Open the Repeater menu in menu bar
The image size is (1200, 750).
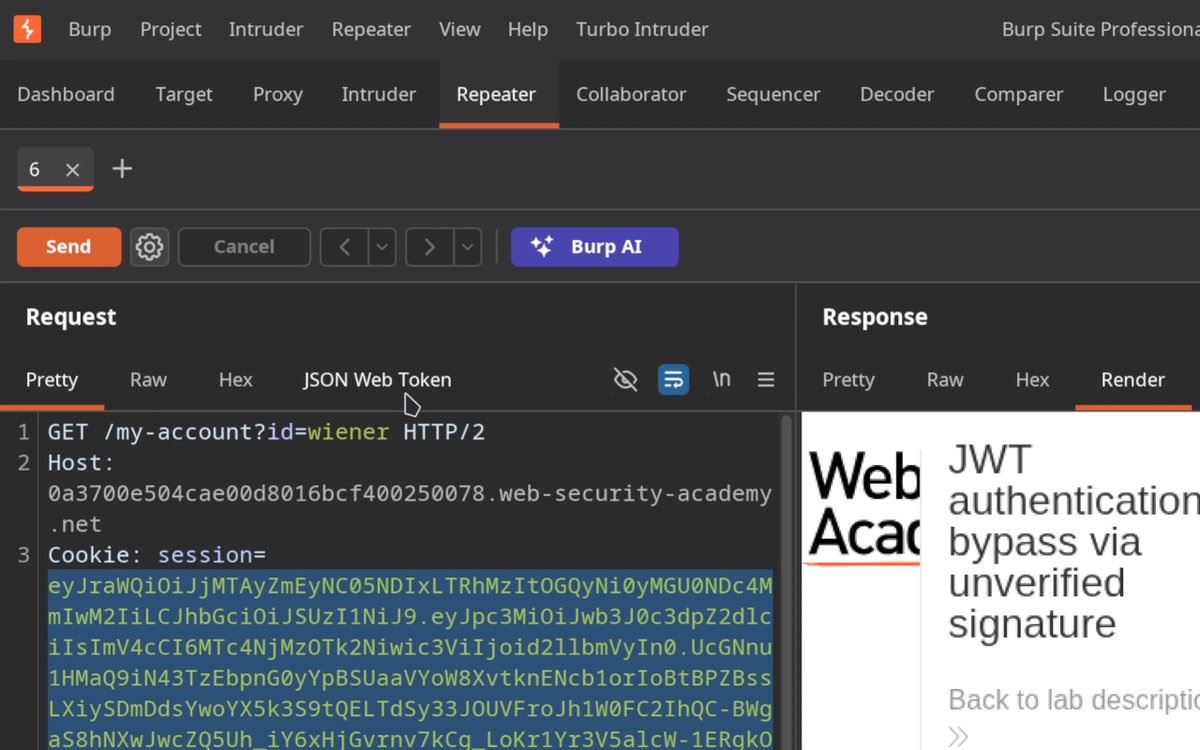point(371,29)
